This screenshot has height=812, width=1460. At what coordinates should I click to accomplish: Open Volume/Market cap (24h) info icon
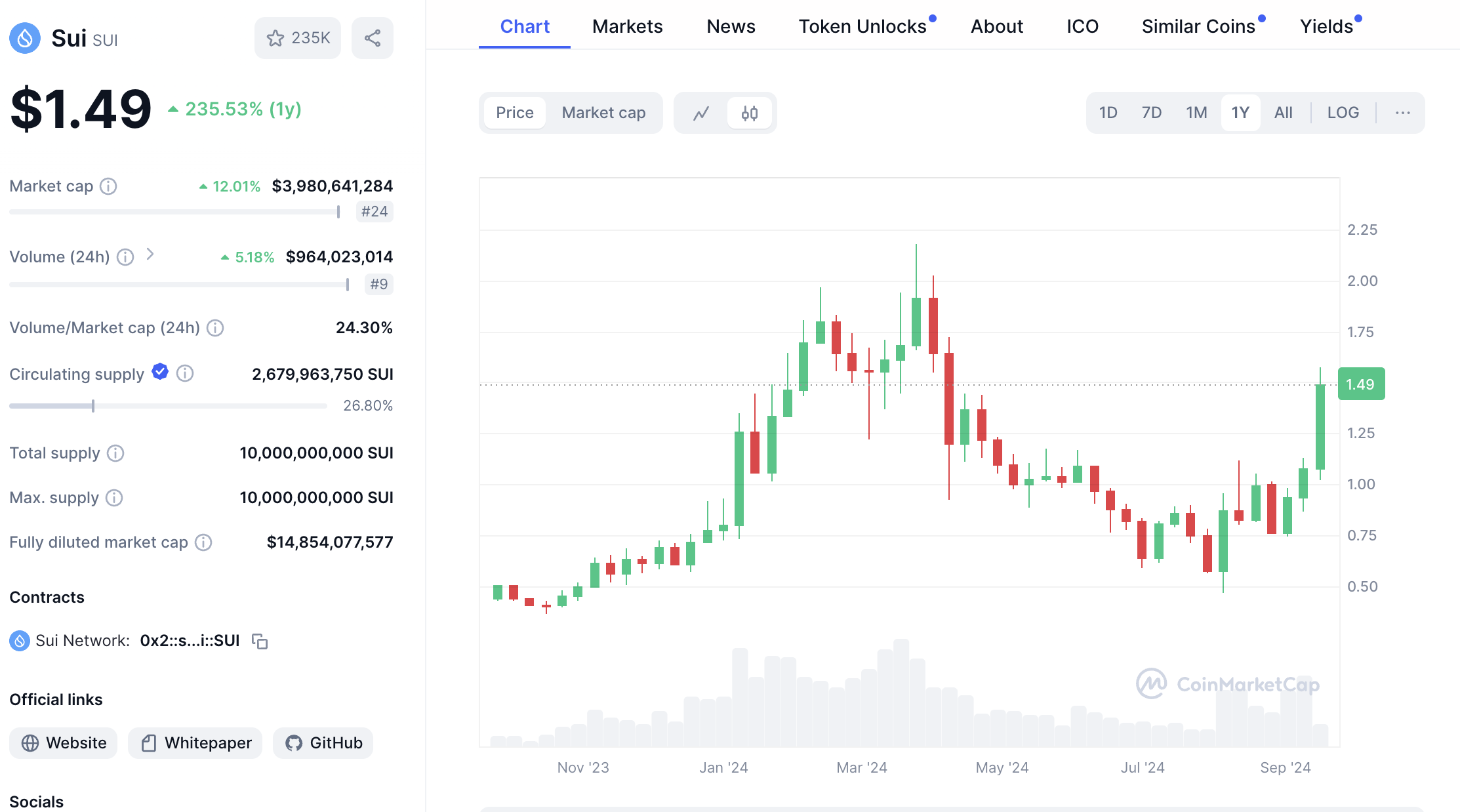[x=215, y=328]
